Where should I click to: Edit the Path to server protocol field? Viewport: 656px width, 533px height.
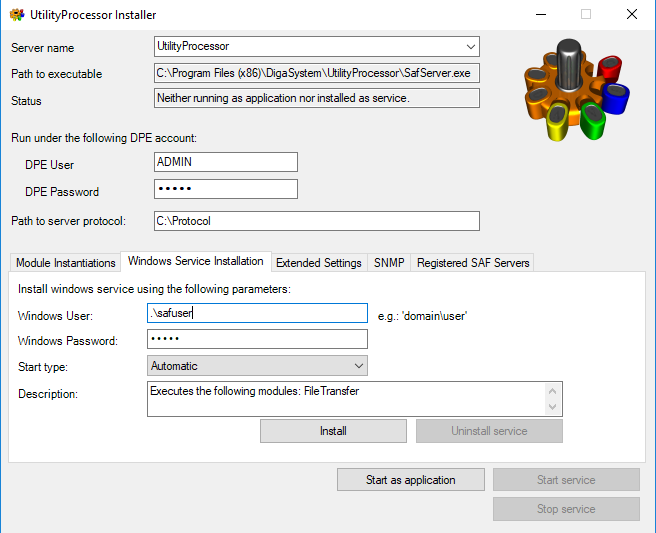316,221
